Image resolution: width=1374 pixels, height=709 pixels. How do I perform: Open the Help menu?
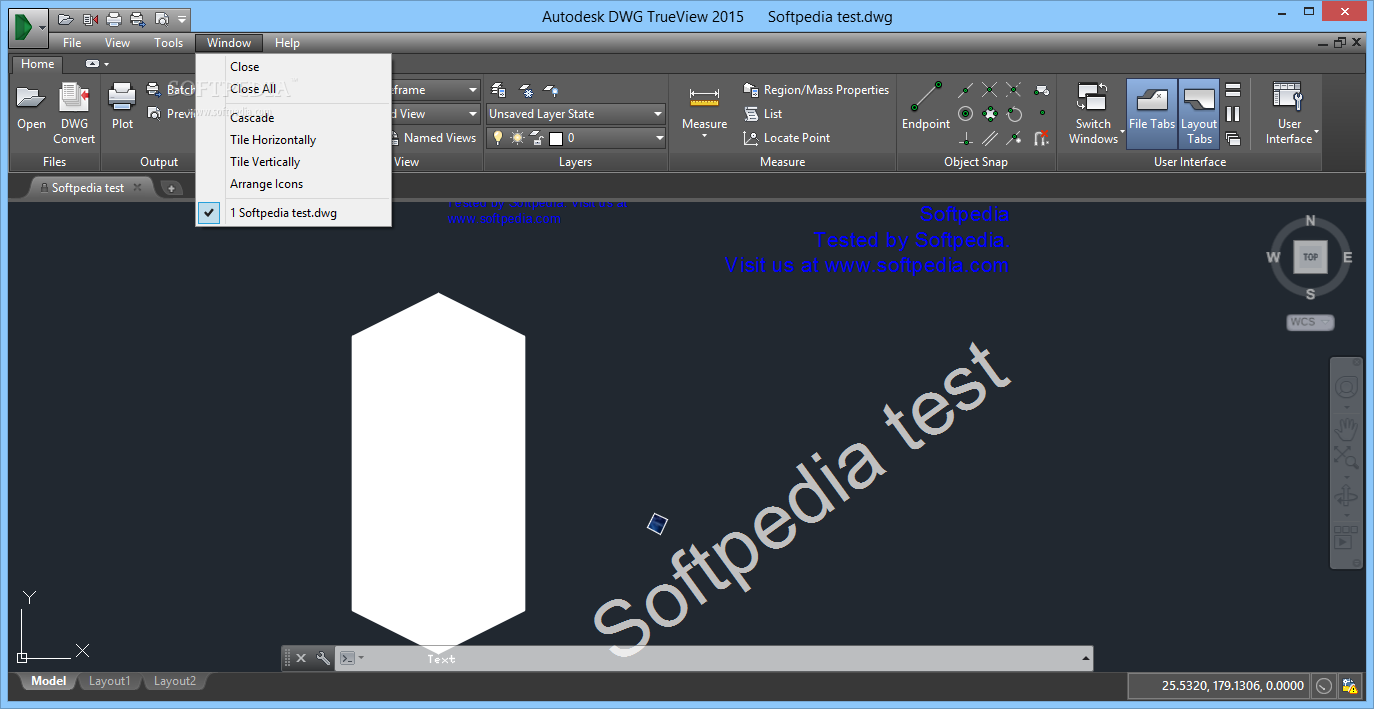click(x=287, y=43)
